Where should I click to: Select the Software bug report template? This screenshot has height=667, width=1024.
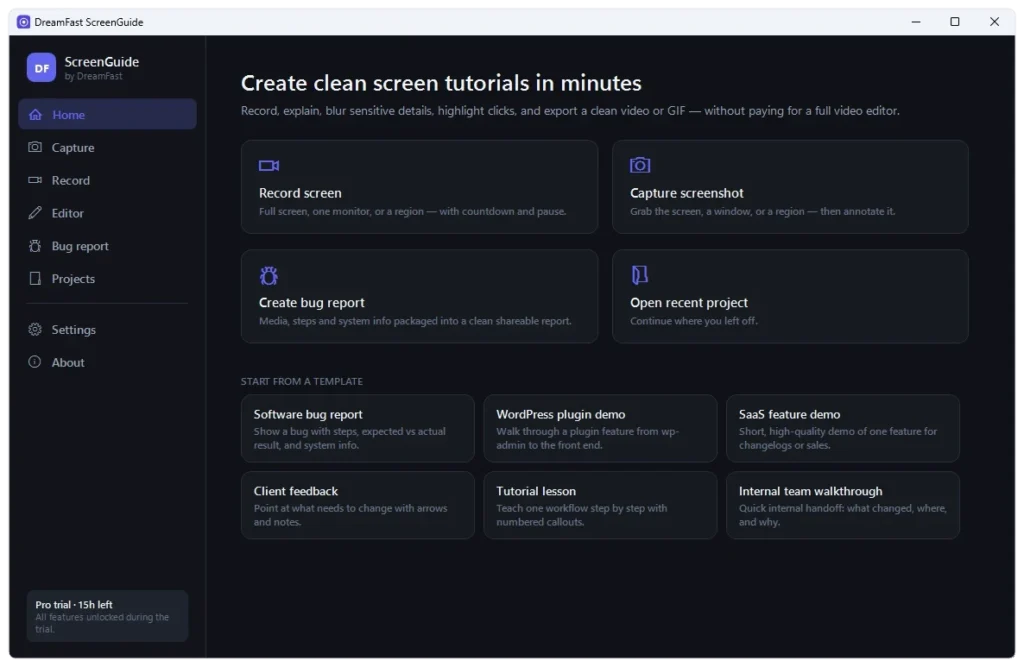pos(357,429)
